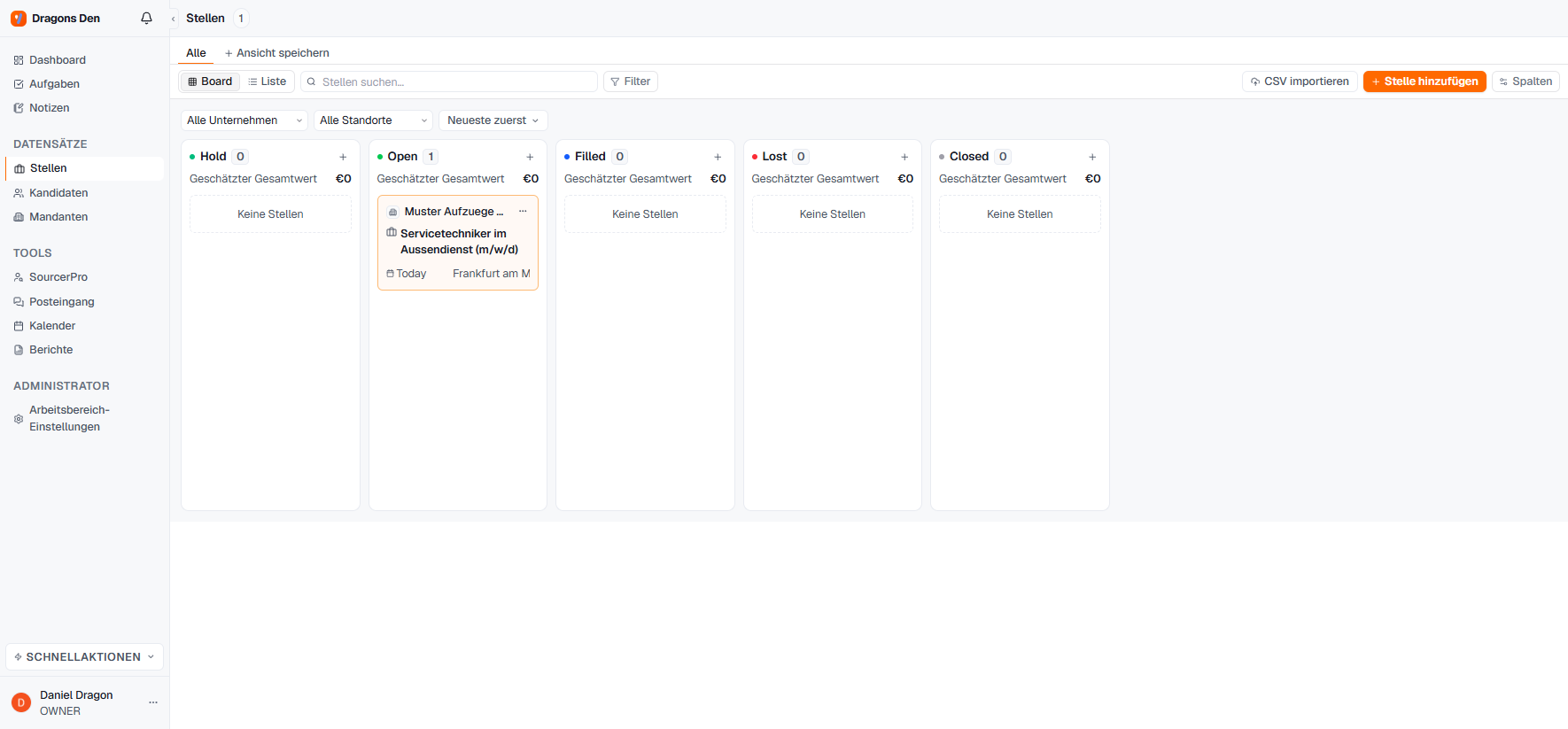The image size is (1568, 729).
Task: Click CSV importieren
Action: (1300, 81)
